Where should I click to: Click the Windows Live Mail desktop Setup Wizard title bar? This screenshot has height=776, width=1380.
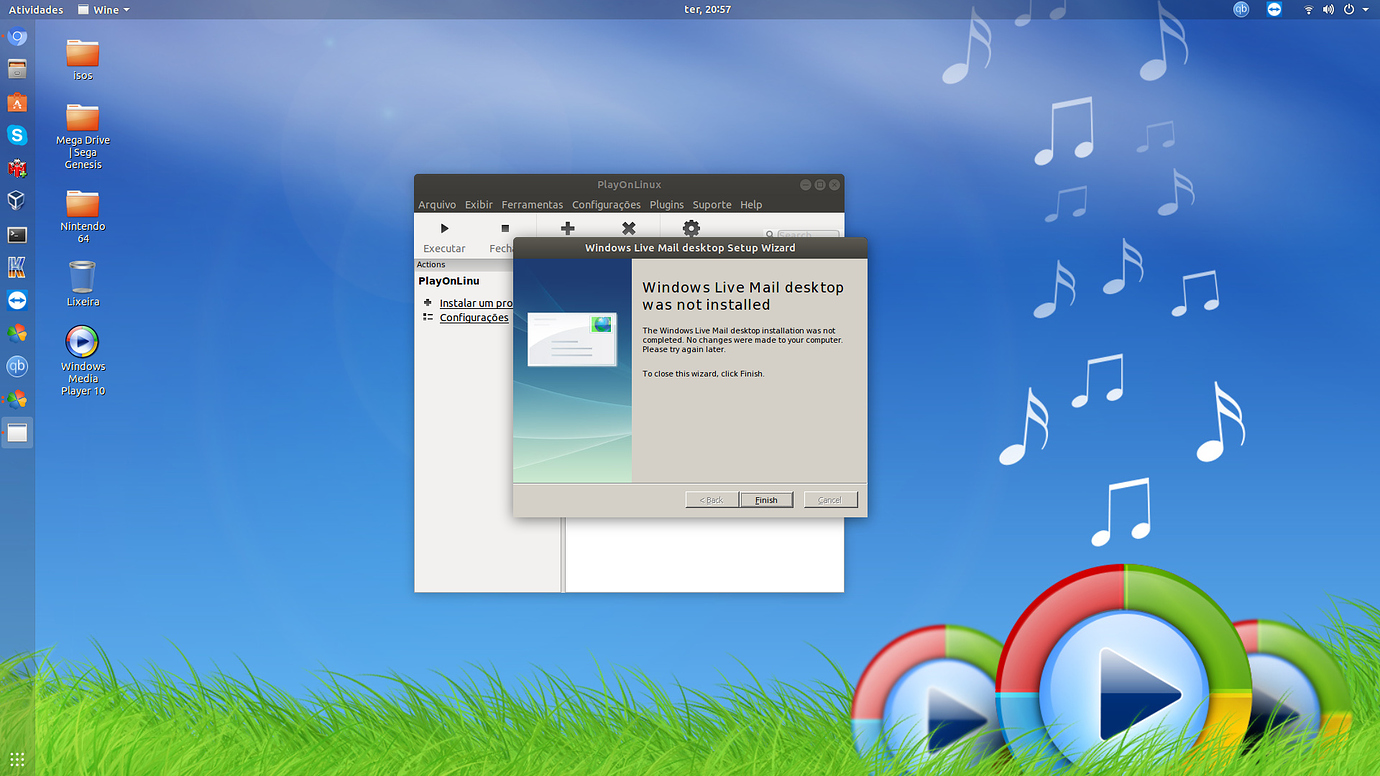pyautogui.click(x=690, y=248)
